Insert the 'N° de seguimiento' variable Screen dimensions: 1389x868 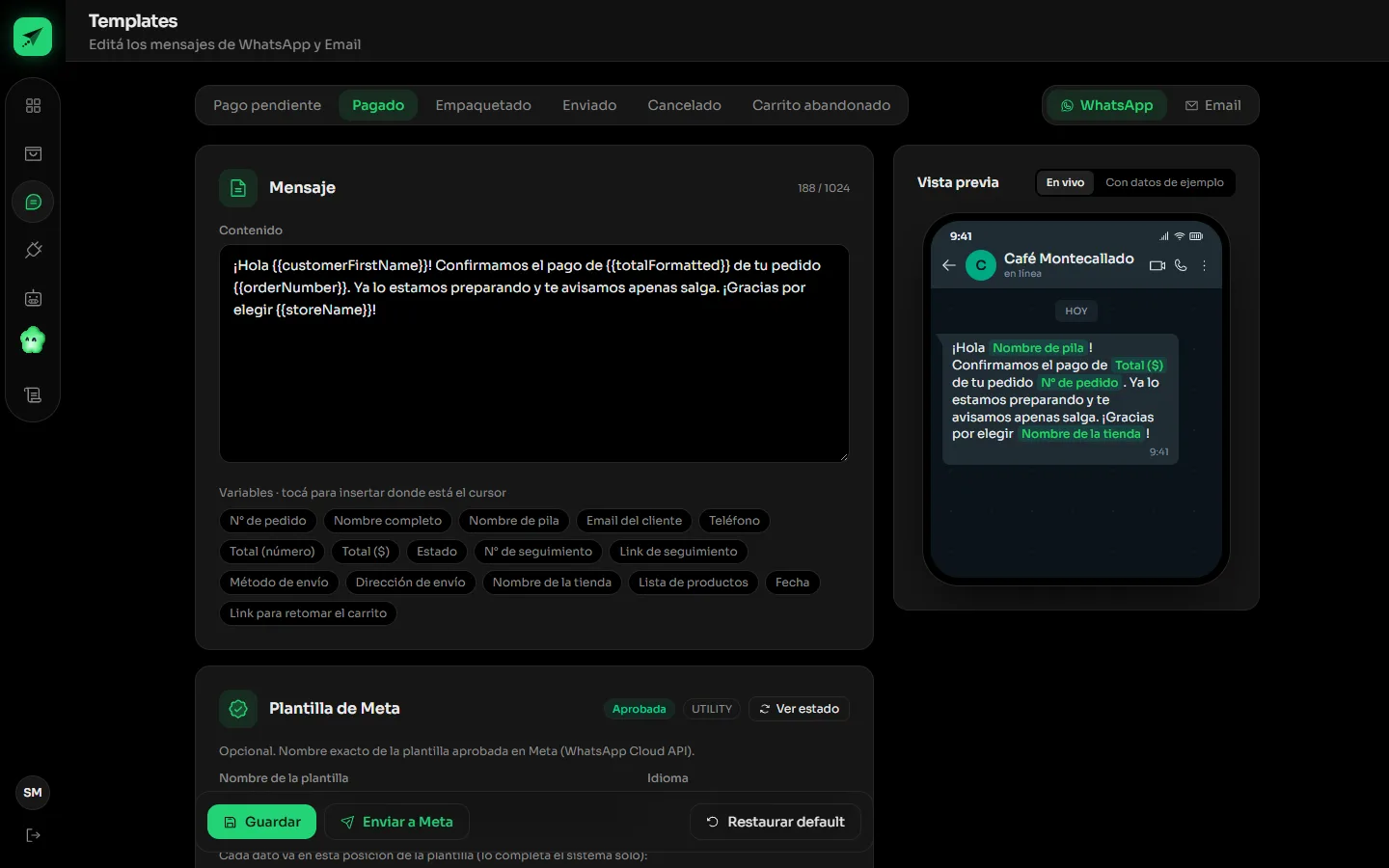[538, 552]
